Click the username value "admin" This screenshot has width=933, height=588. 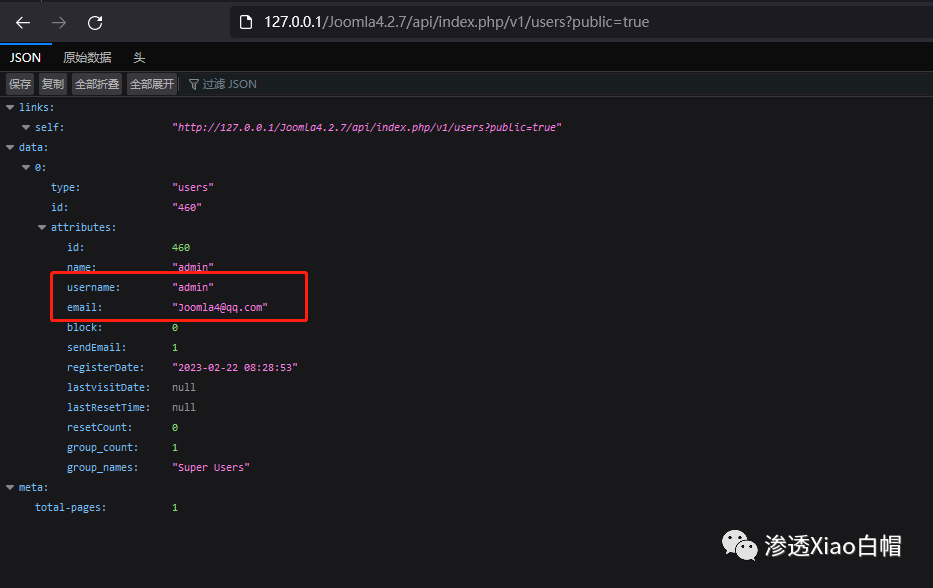[x=193, y=287]
